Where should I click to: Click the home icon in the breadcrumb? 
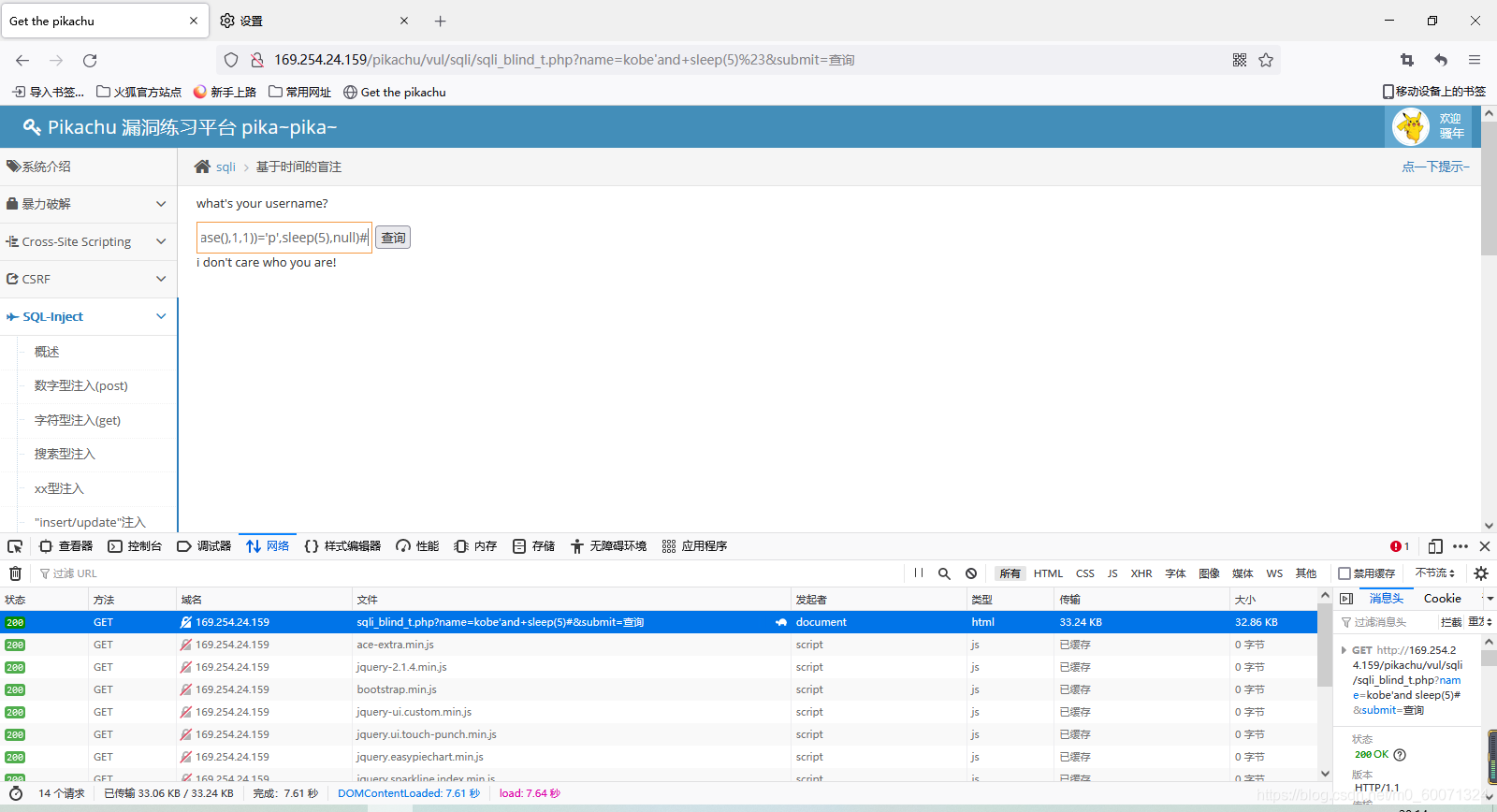pos(202,167)
